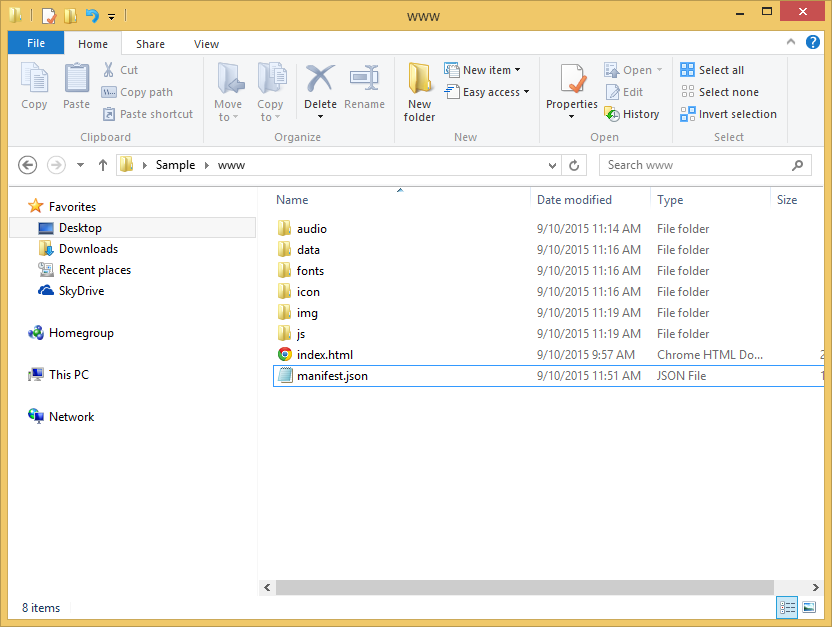Select This PC in navigation pane
Image resolution: width=832 pixels, height=627 pixels.
[x=58, y=375]
